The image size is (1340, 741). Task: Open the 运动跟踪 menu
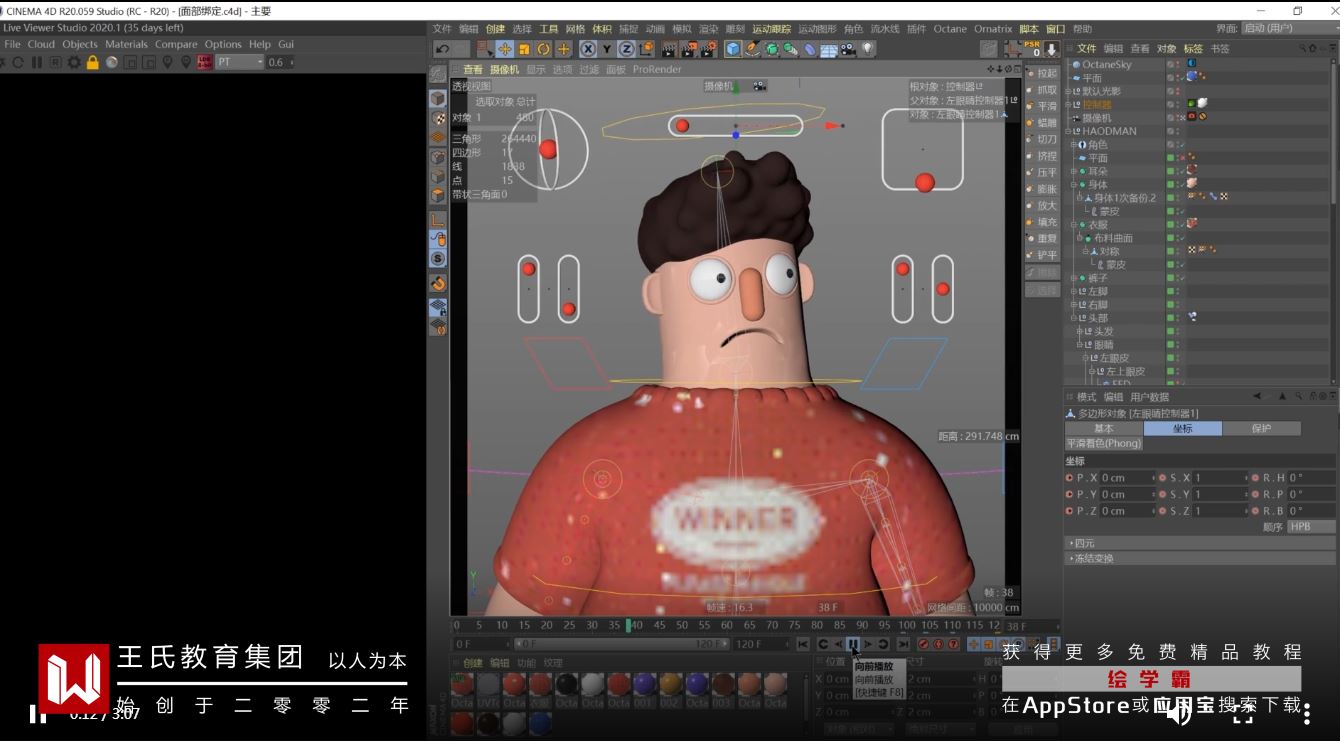771,29
